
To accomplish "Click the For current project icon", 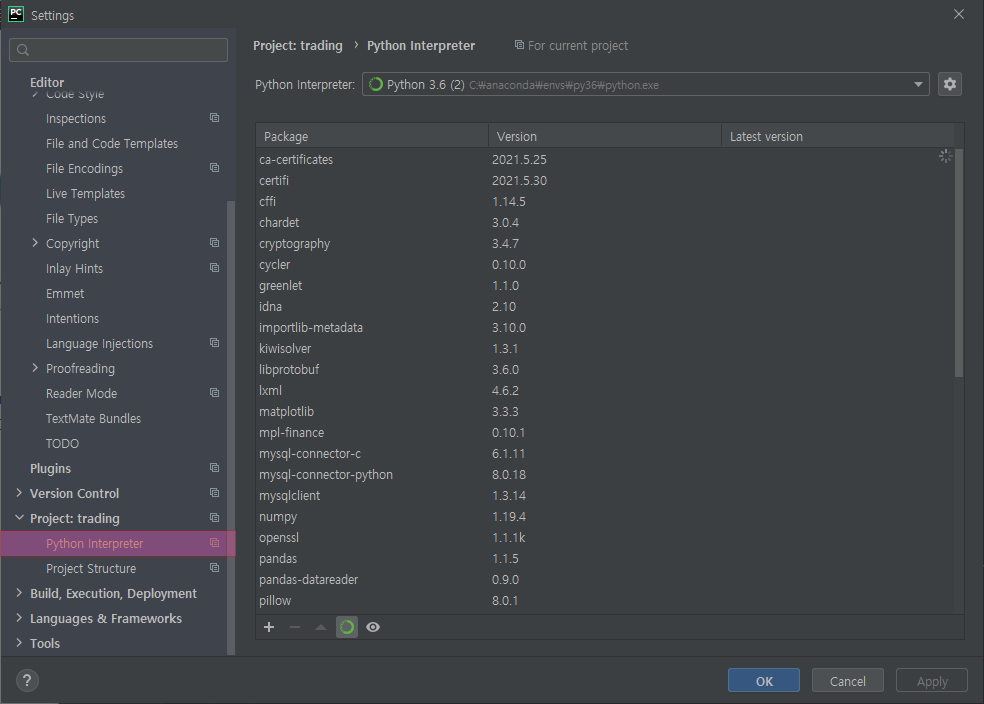I will (519, 45).
